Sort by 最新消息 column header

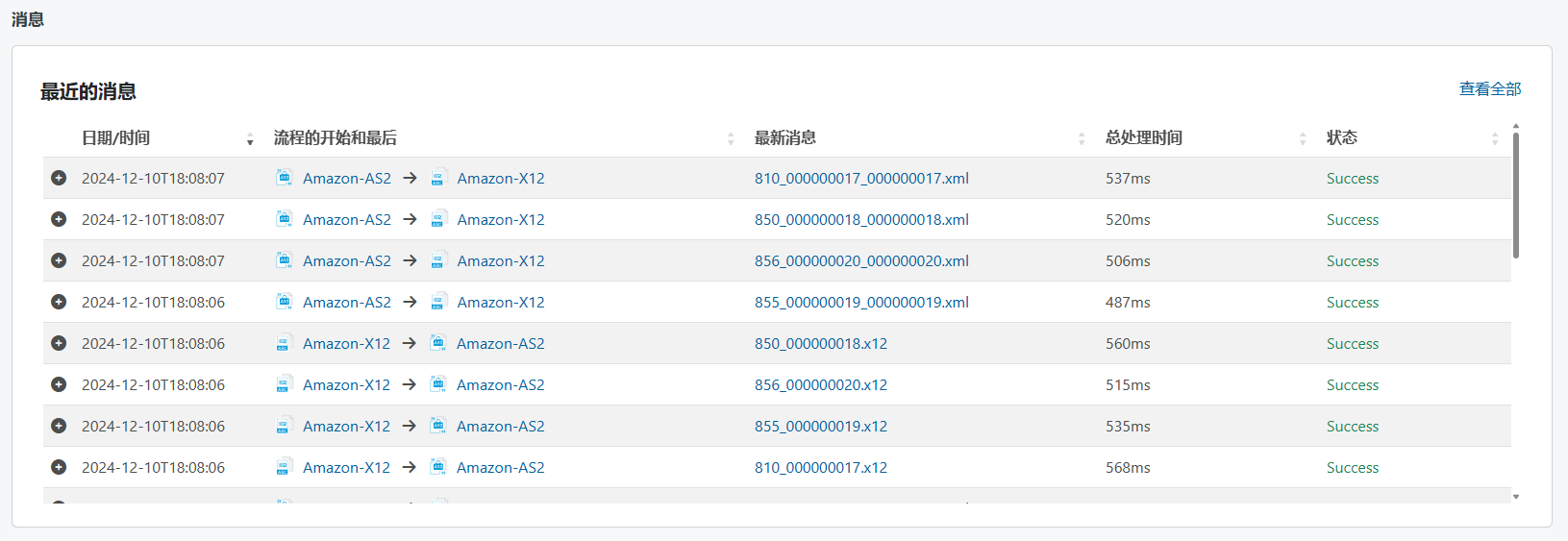[784, 137]
